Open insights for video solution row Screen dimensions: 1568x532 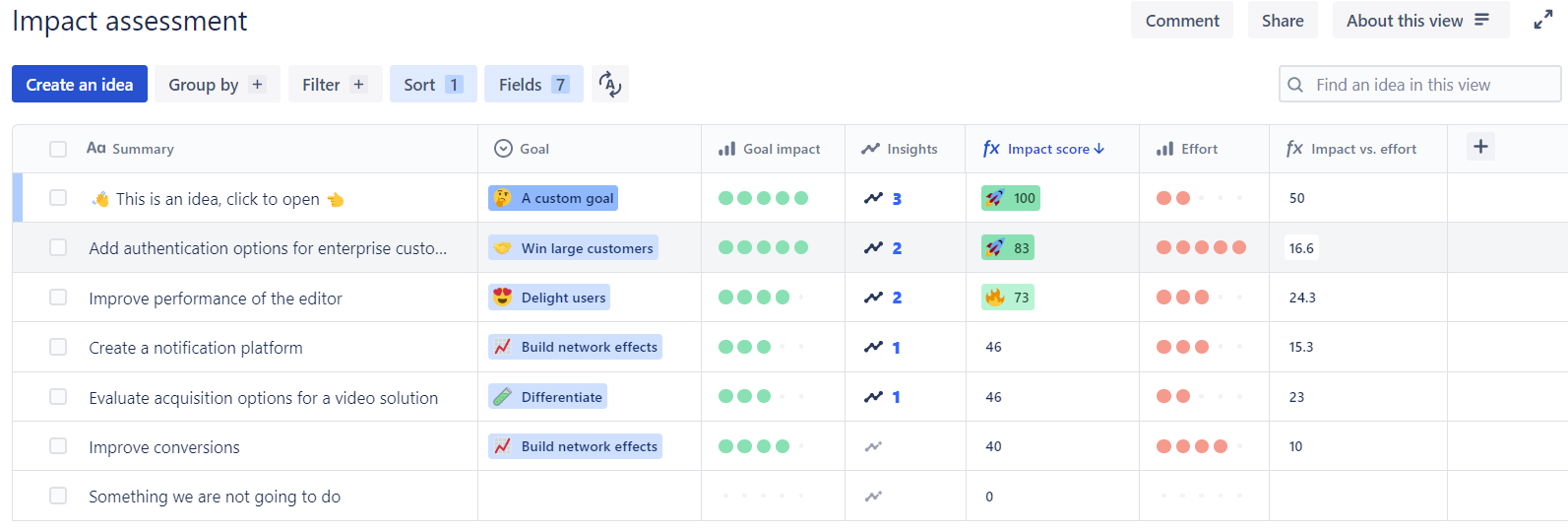(882, 397)
